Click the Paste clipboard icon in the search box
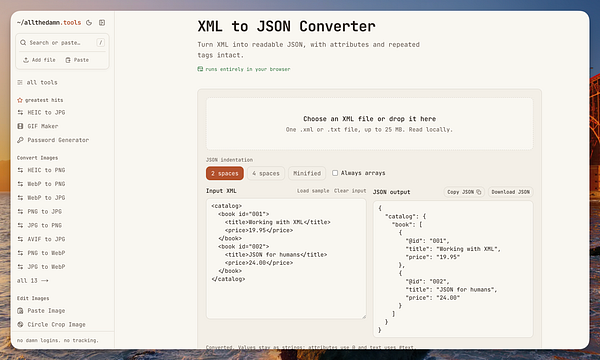The image size is (600, 360). (68, 60)
